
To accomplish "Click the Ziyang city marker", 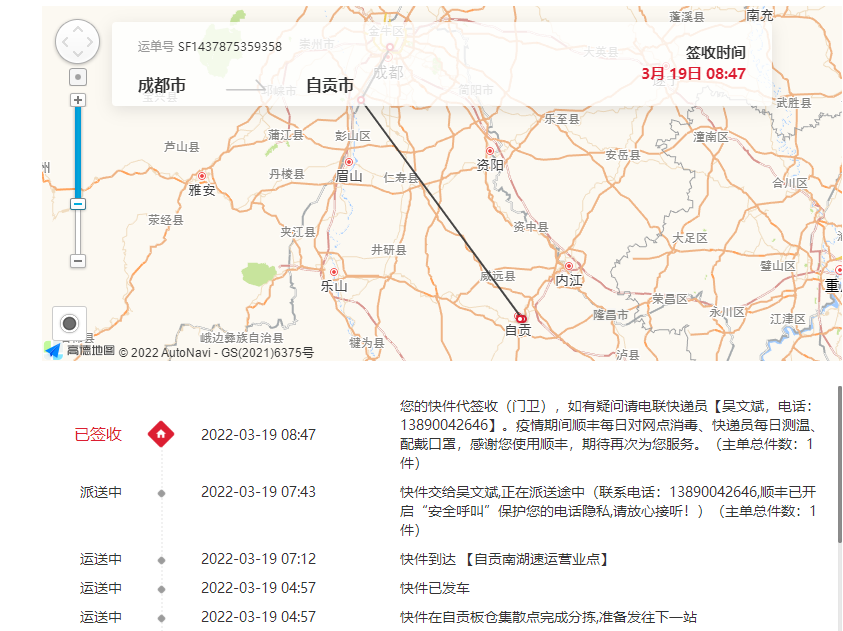I will tap(490, 151).
